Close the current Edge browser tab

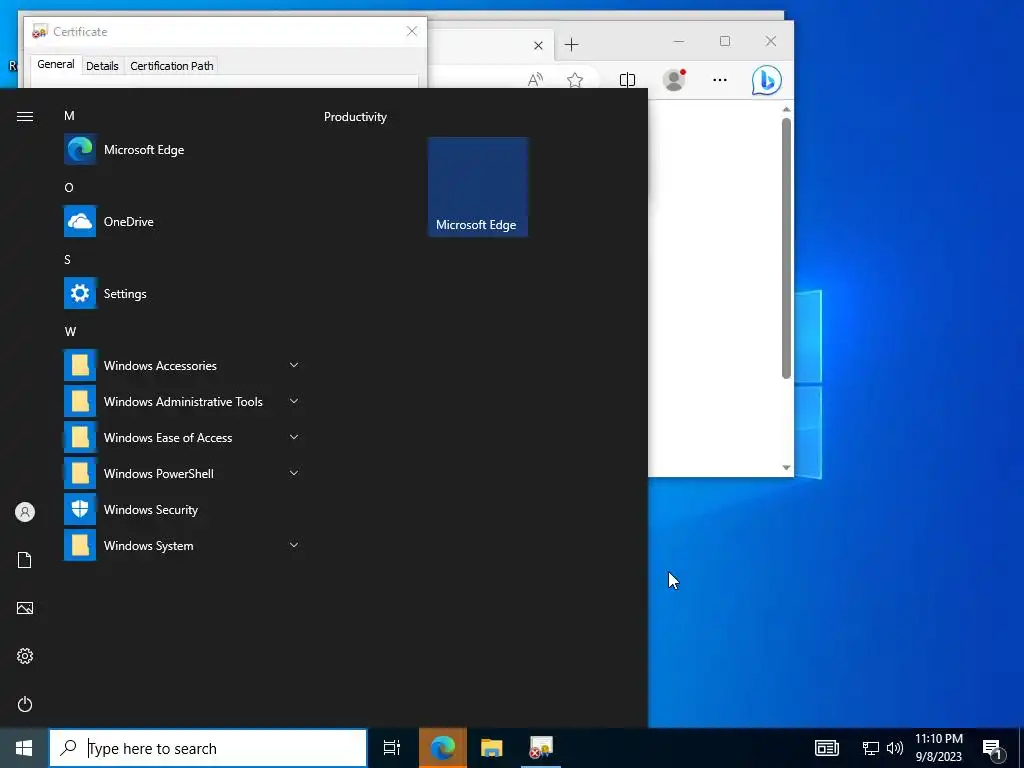[538, 45]
